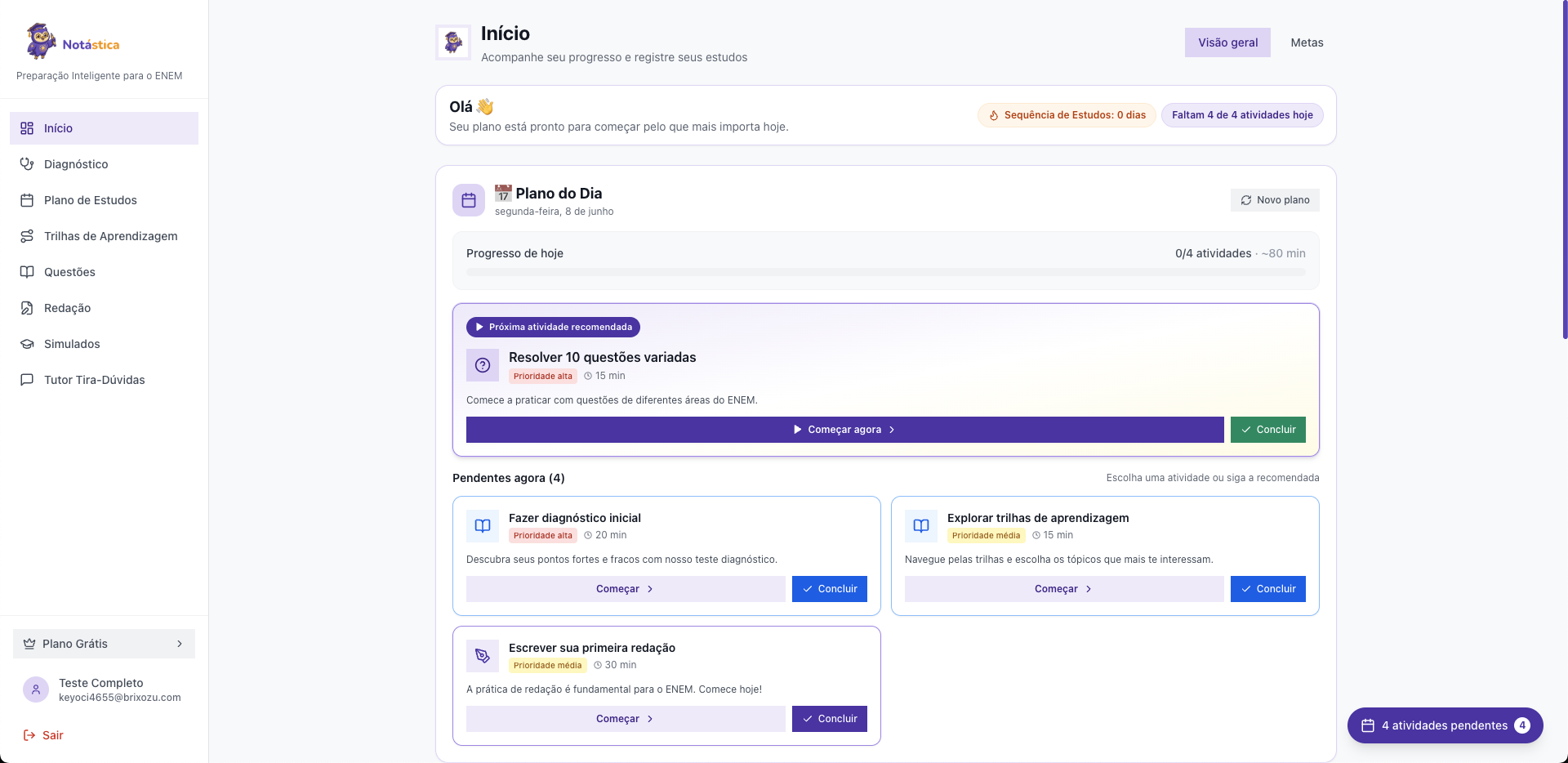Click the chevron on Começar agora
Image resolution: width=1568 pixels, height=763 pixels.
tap(892, 430)
